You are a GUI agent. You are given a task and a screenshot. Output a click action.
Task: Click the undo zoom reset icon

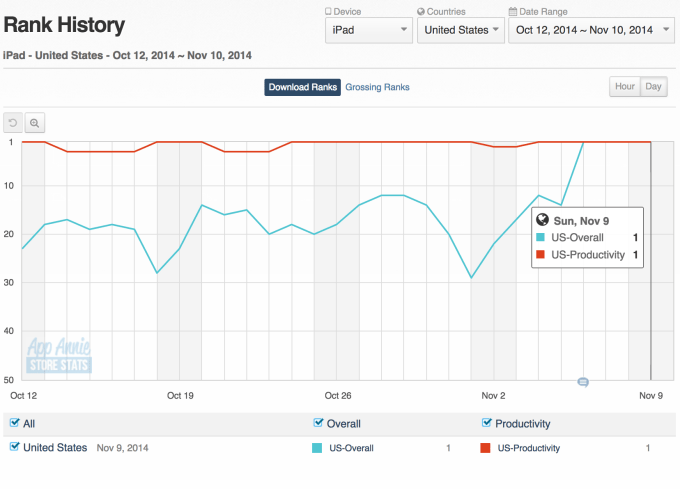click(13, 123)
